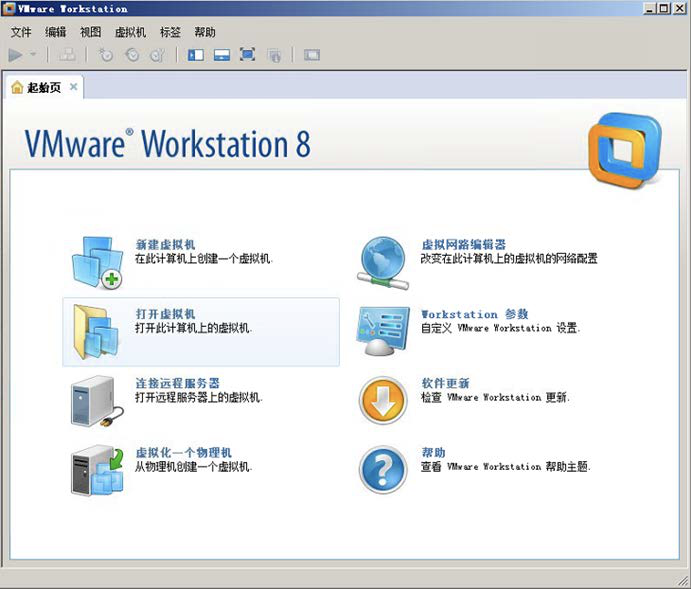Click the Ctrl+Alt+Del send toolbar icon
The width and height of the screenshot is (691, 589).
click(x=67, y=55)
